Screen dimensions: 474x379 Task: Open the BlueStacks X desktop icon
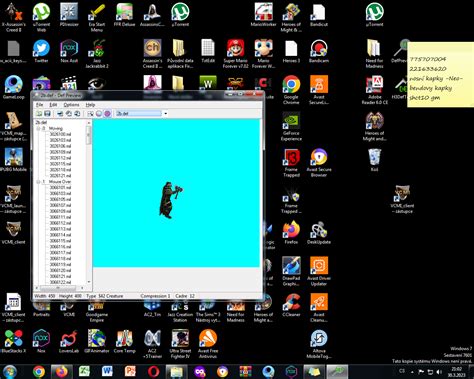tap(13, 341)
